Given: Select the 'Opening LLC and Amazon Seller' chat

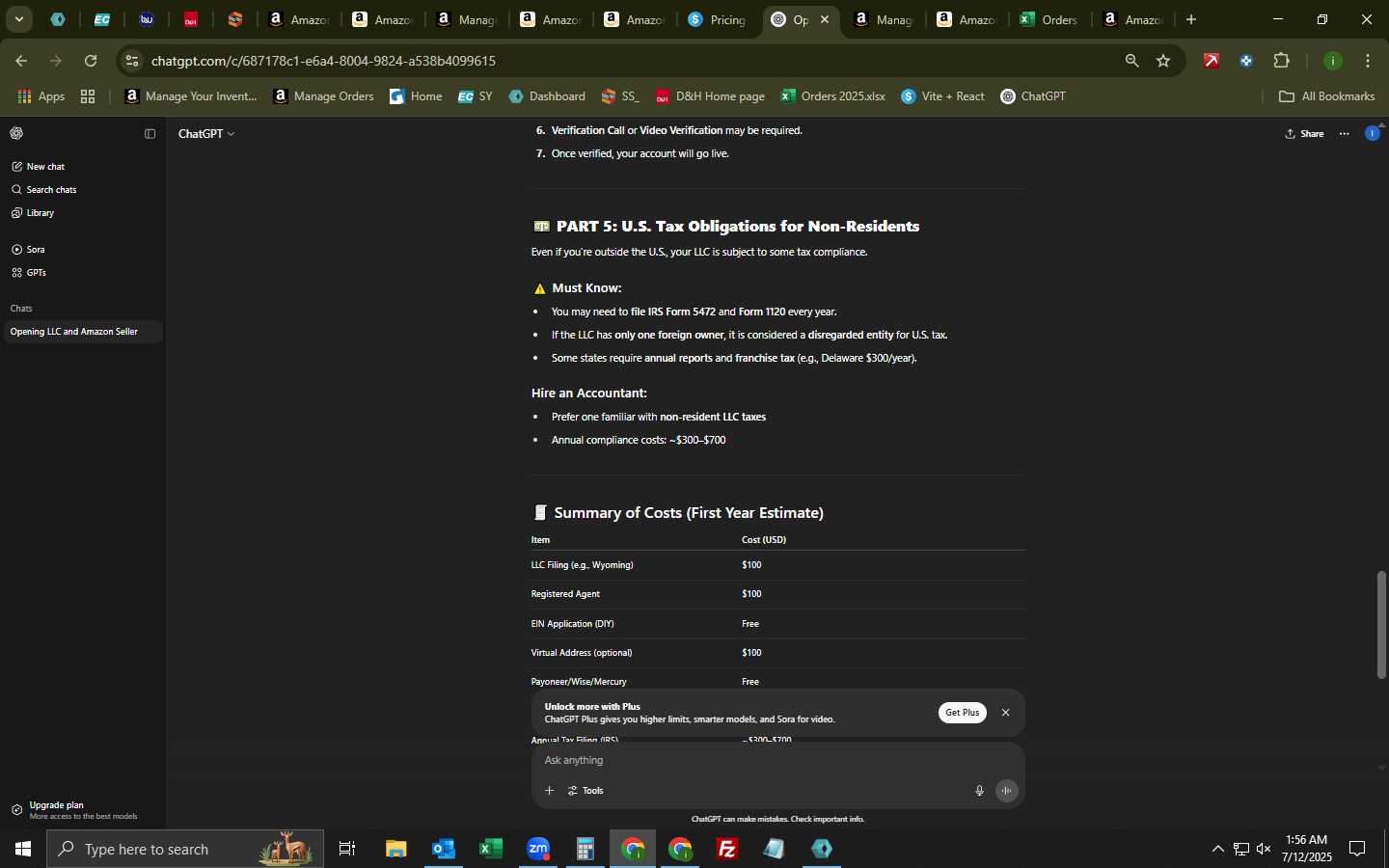Looking at the screenshot, I should point(82,332).
